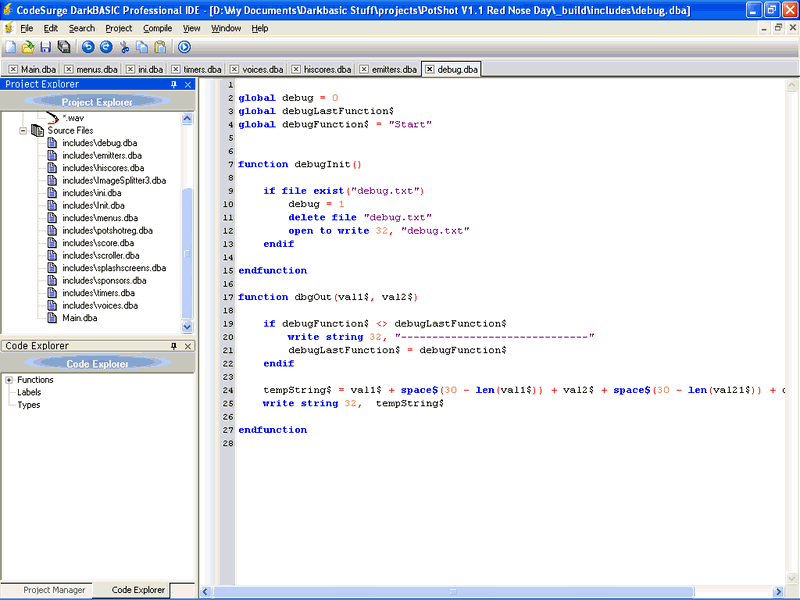
Task: Click the Open file folder icon
Action: click(28, 47)
